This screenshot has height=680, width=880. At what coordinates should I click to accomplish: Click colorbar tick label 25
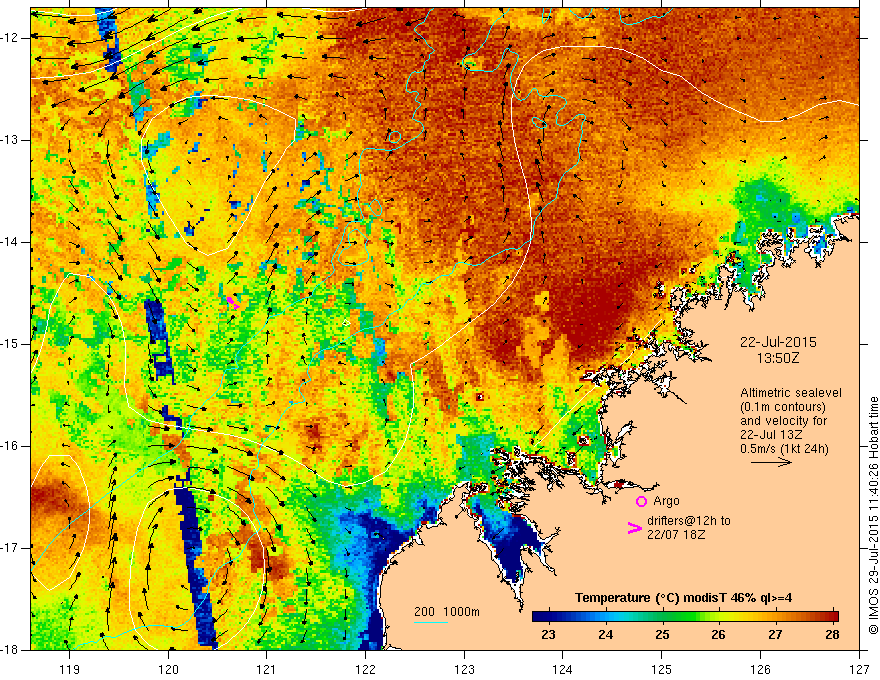coord(662,635)
